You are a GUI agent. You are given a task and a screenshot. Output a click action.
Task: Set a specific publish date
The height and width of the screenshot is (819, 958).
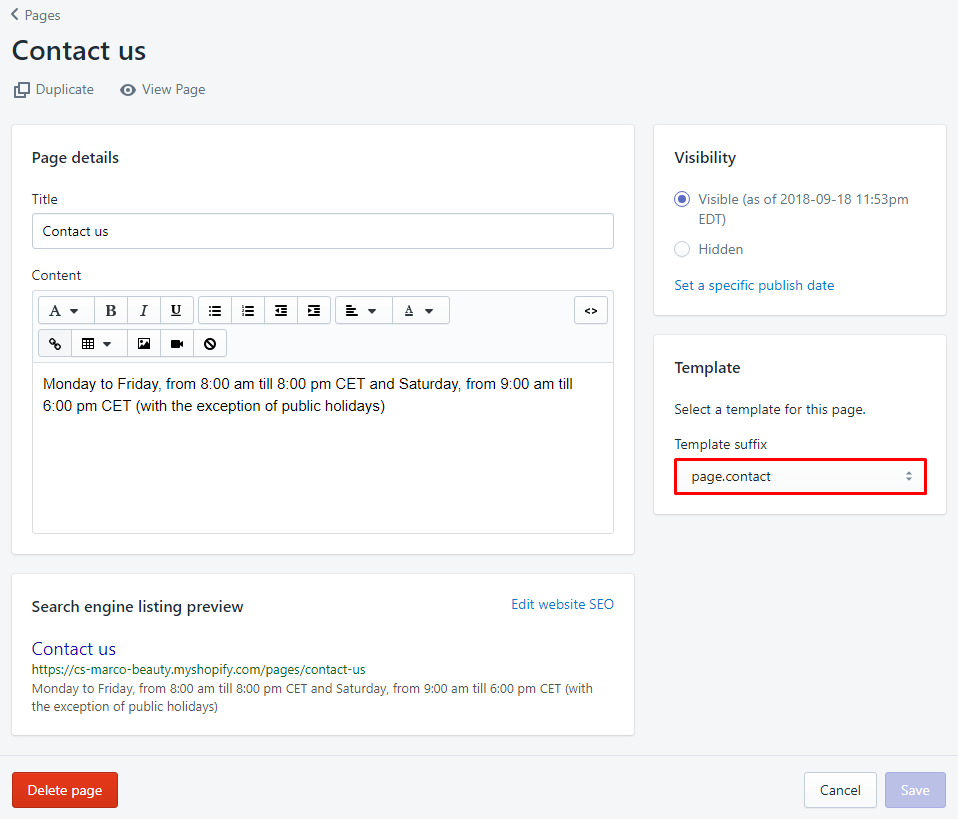754,285
